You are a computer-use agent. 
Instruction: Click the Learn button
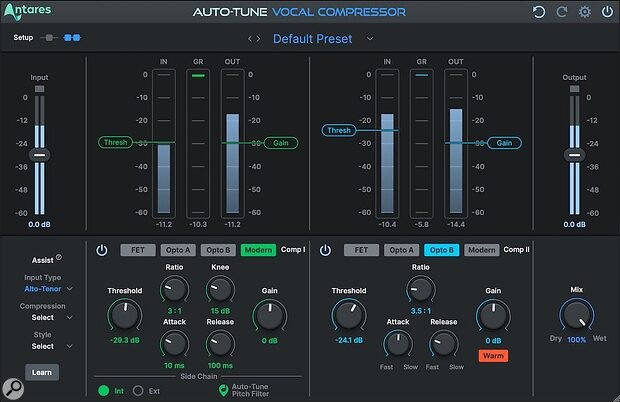pyautogui.click(x=42, y=372)
